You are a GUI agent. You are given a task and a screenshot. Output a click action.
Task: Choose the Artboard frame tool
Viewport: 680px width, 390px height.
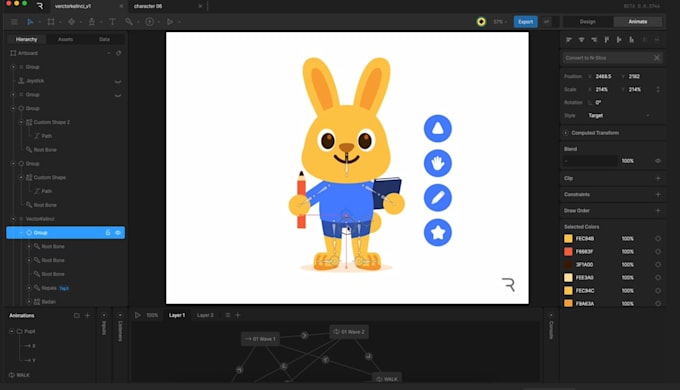click(51, 22)
